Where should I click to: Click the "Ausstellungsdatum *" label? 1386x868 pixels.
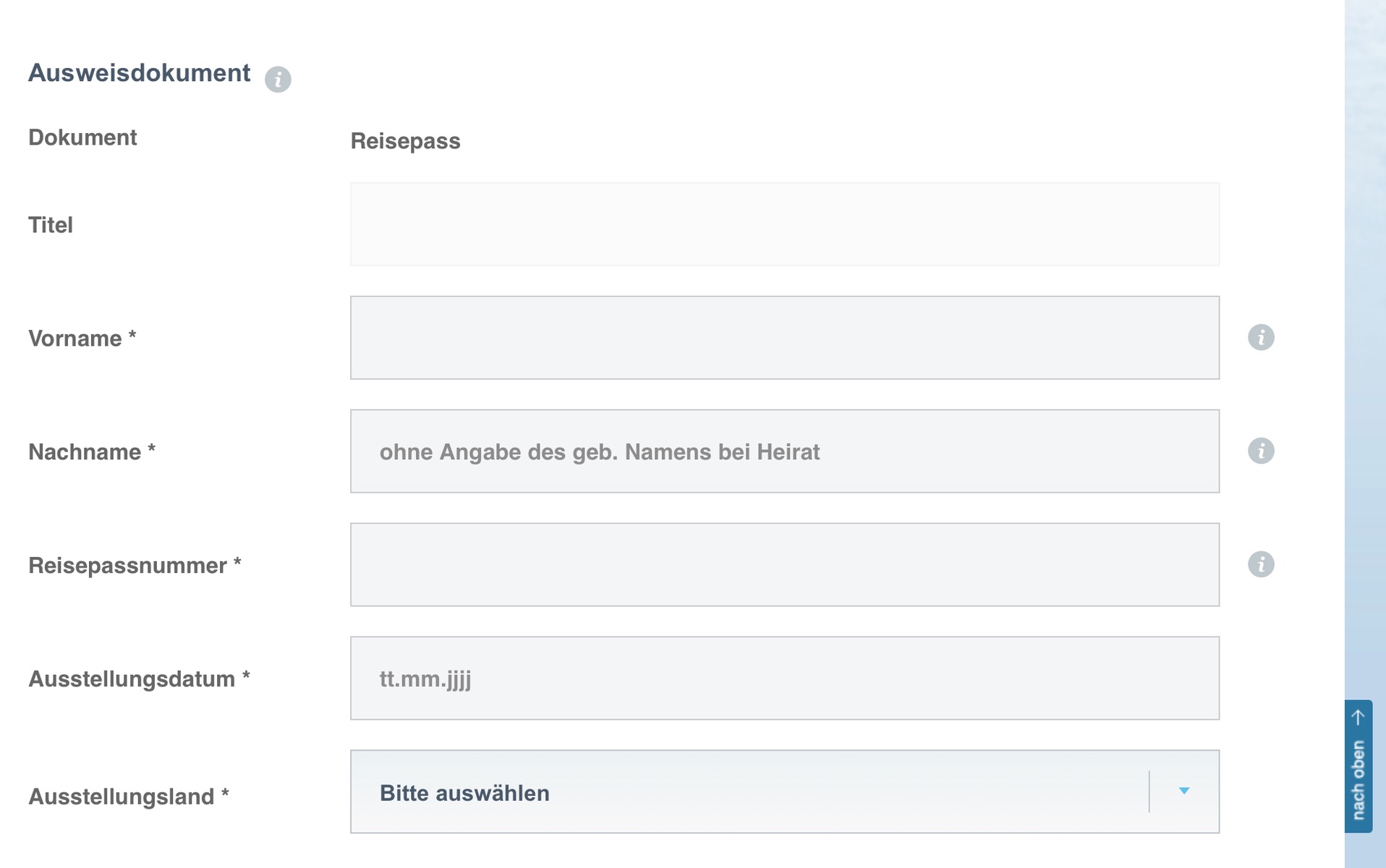[x=139, y=679]
